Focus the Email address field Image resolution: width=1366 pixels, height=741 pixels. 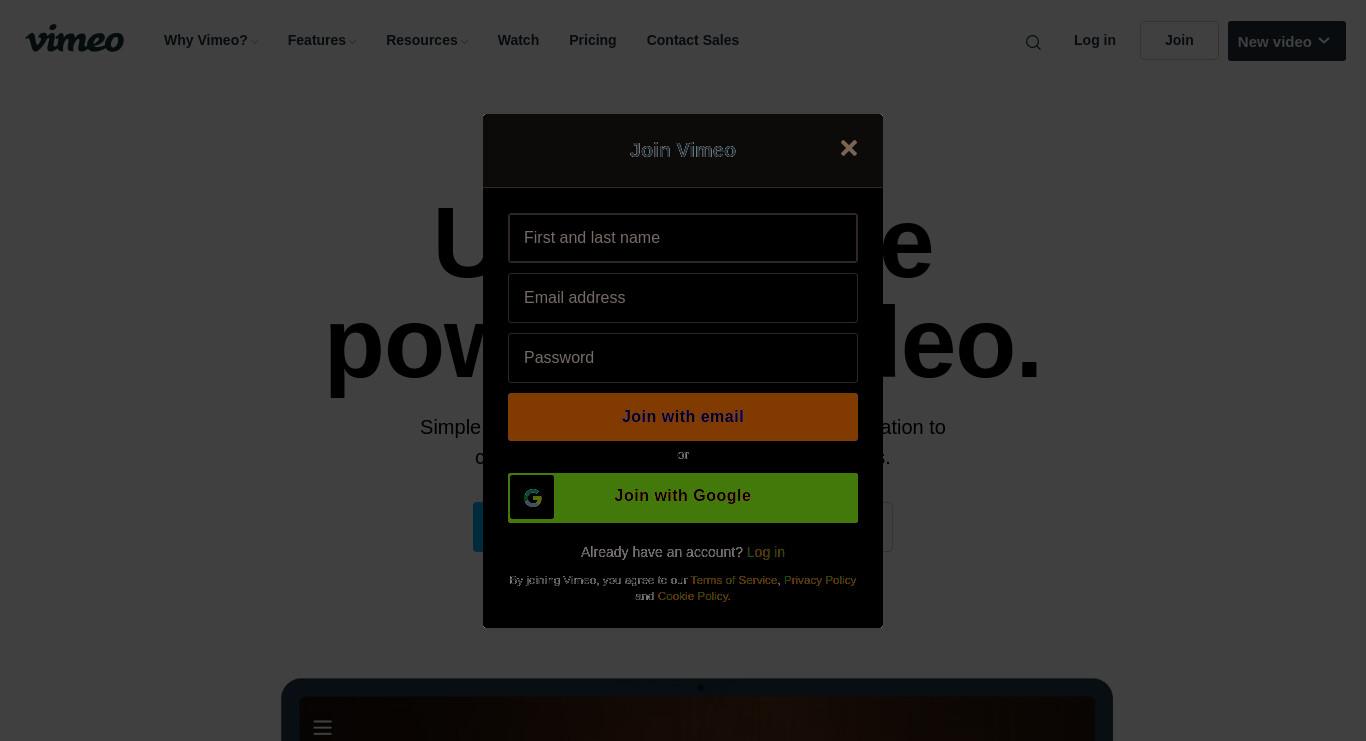click(683, 298)
